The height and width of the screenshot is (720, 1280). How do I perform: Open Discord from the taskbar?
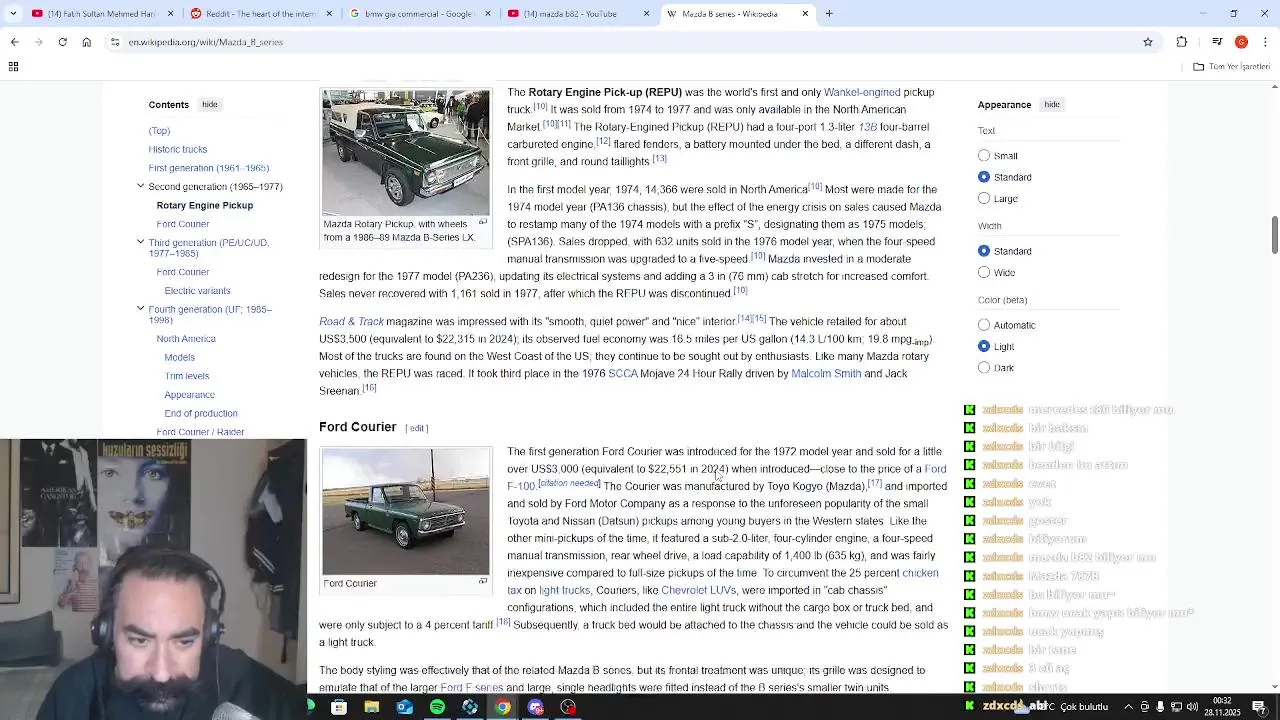[x=535, y=707]
